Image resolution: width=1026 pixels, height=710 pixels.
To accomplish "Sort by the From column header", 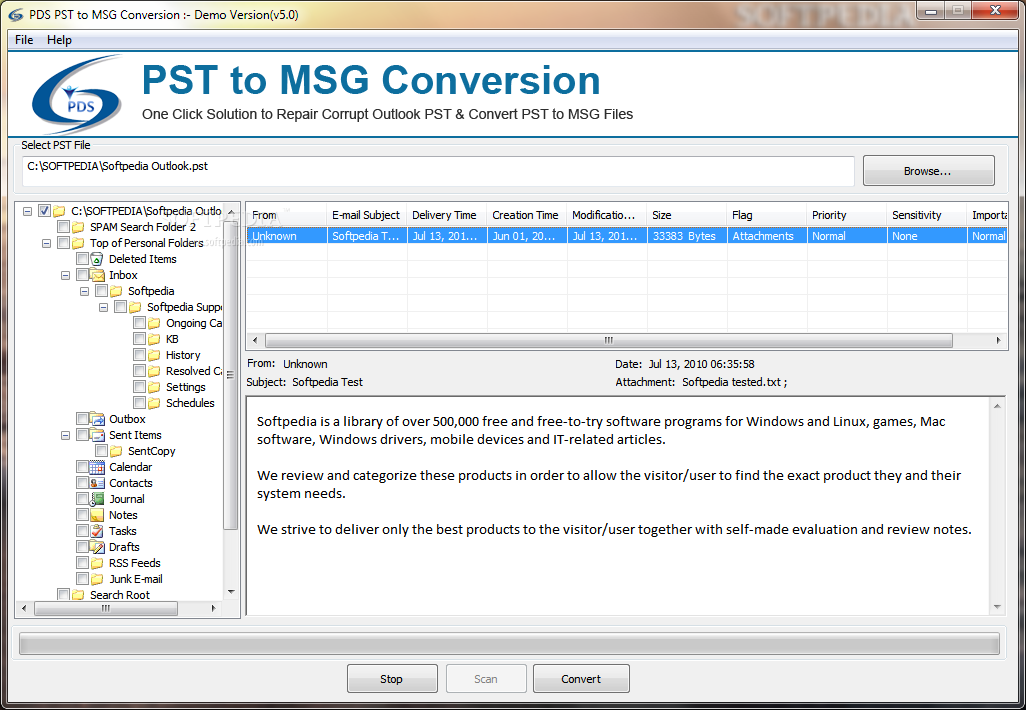I will [x=287, y=215].
